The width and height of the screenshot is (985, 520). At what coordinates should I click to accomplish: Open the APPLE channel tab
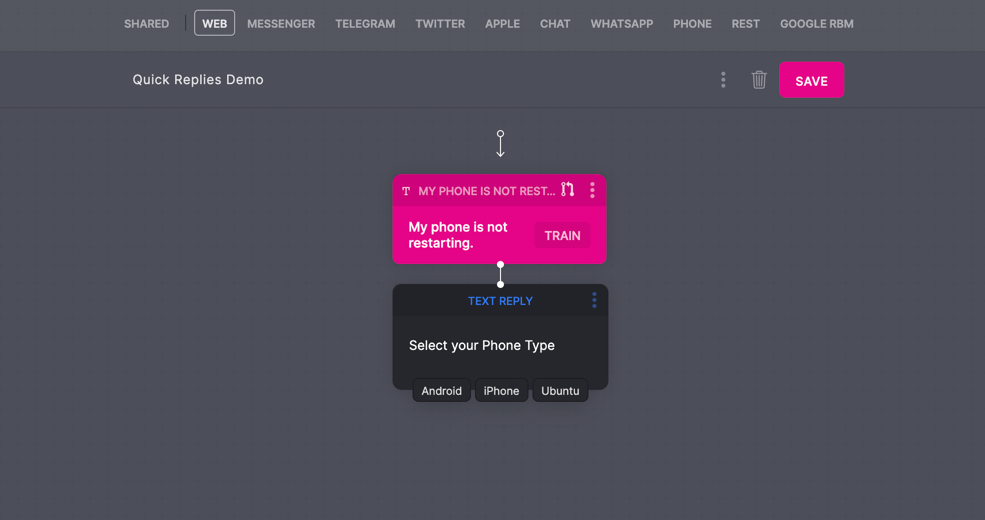tap(503, 24)
